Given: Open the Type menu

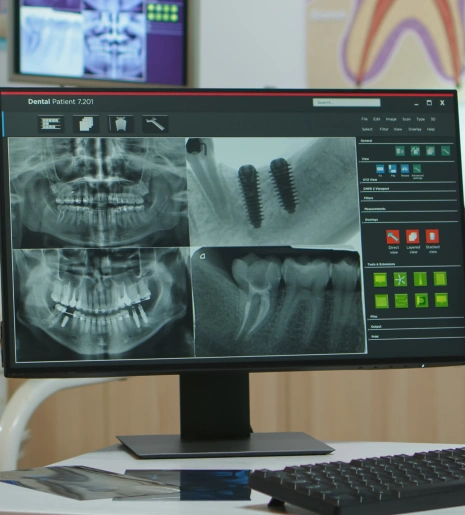Looking at the screenshot, I should pyautogui.click(x=420, y=119).
